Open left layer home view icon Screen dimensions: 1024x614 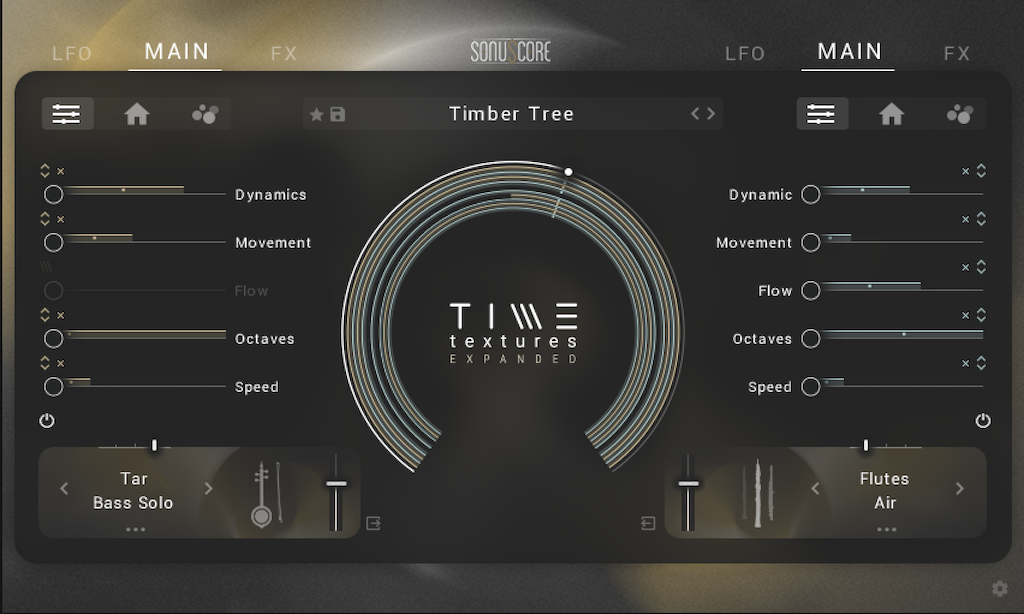click(137, 114)
